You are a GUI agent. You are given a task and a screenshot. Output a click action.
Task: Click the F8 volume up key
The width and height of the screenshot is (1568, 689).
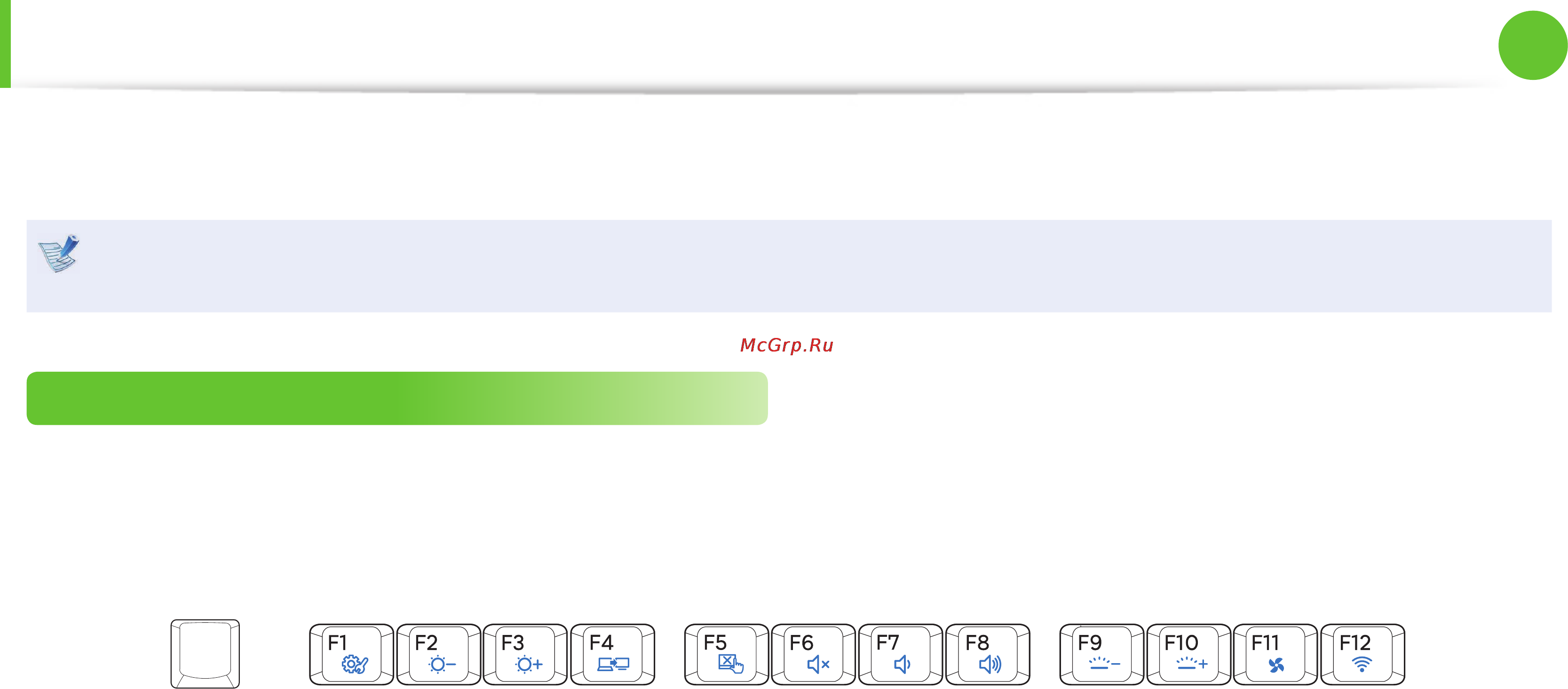[x=987, y=654]
